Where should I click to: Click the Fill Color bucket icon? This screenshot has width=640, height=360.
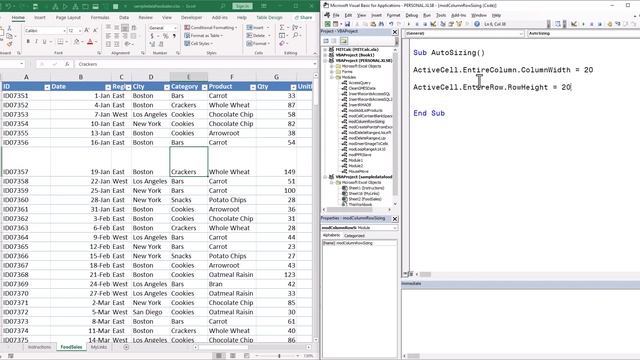(76, 42)
